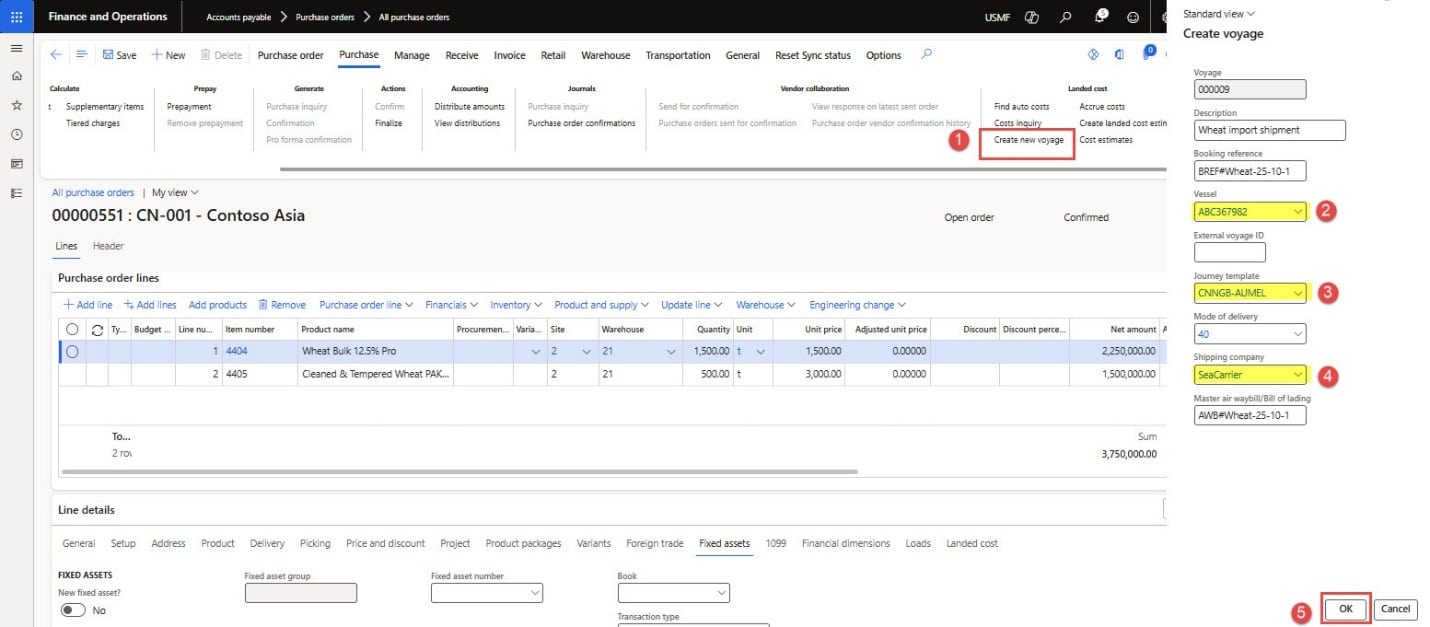
Task: Click OK to confirm the voyage creation
Action: 1346,608
